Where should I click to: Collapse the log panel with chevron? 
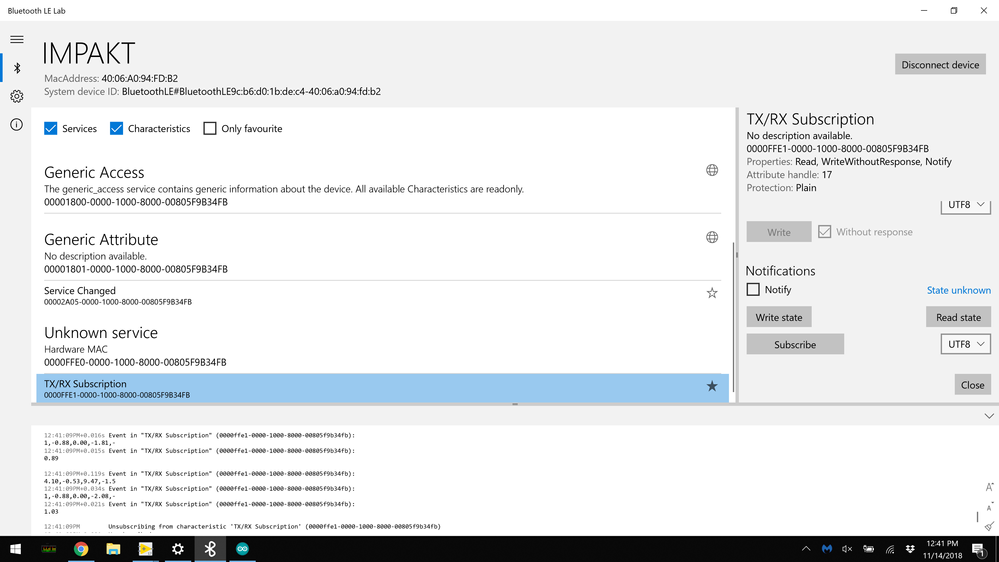pos(989,416)
